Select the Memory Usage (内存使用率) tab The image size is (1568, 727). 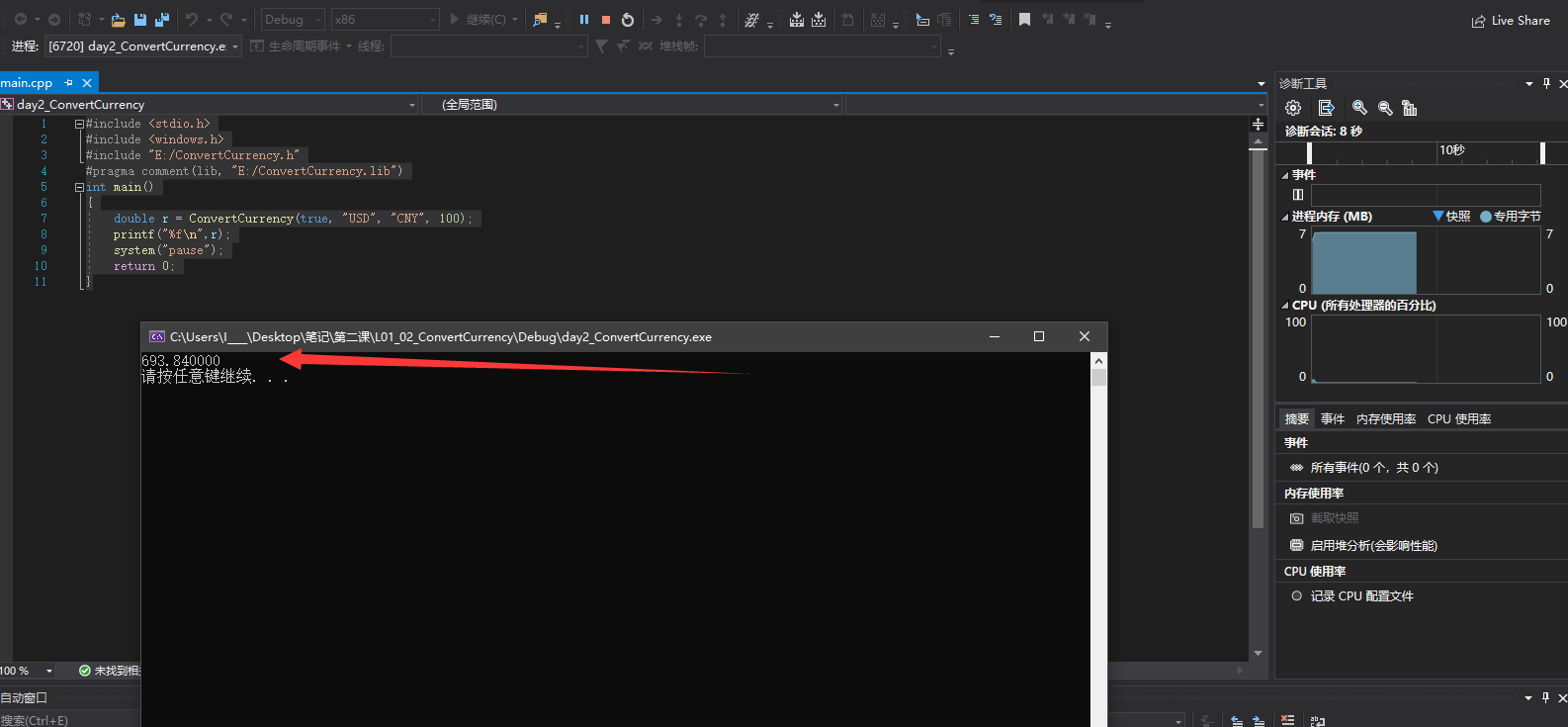point(1386,419)
